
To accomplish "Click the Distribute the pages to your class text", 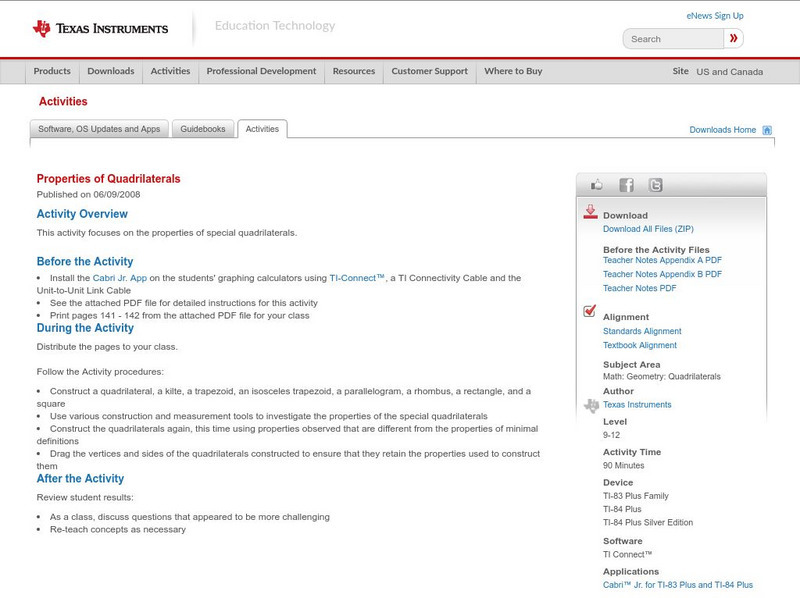I will tap(107, 347).
